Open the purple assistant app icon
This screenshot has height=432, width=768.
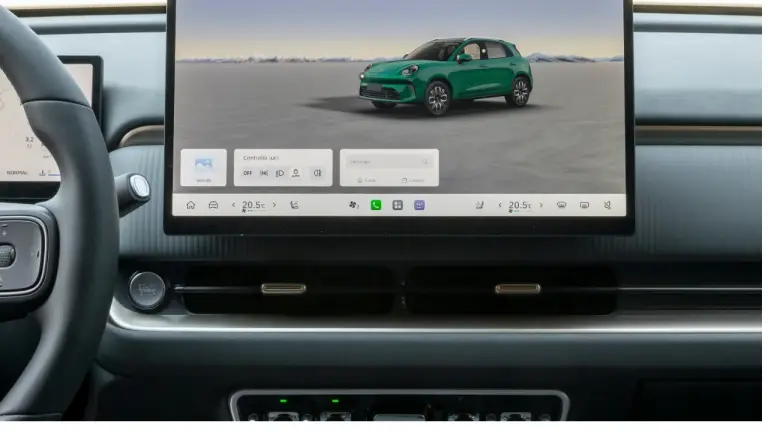click(419, 205)
